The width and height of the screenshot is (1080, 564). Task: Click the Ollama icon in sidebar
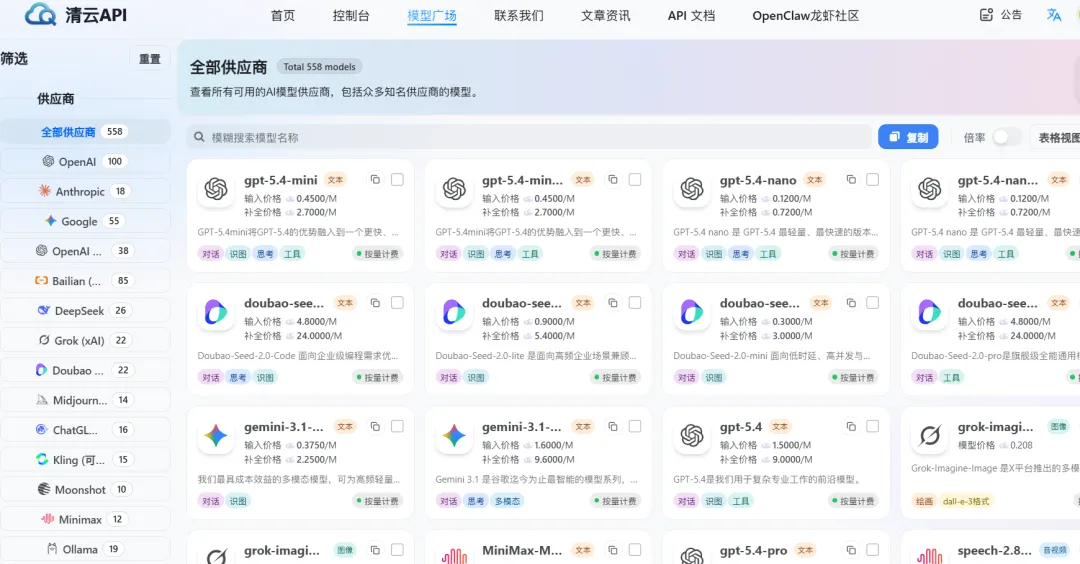coord(52,549)
